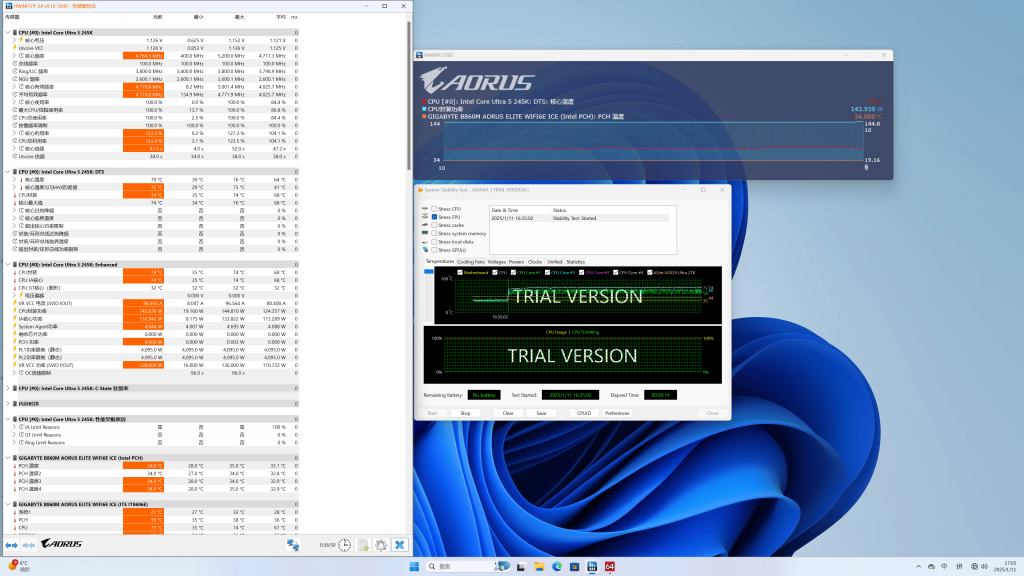This screenshot has width=1024, height=576.
Task: Open HWiNFO network remote monitoring icon
Action: tap(293, 545)
